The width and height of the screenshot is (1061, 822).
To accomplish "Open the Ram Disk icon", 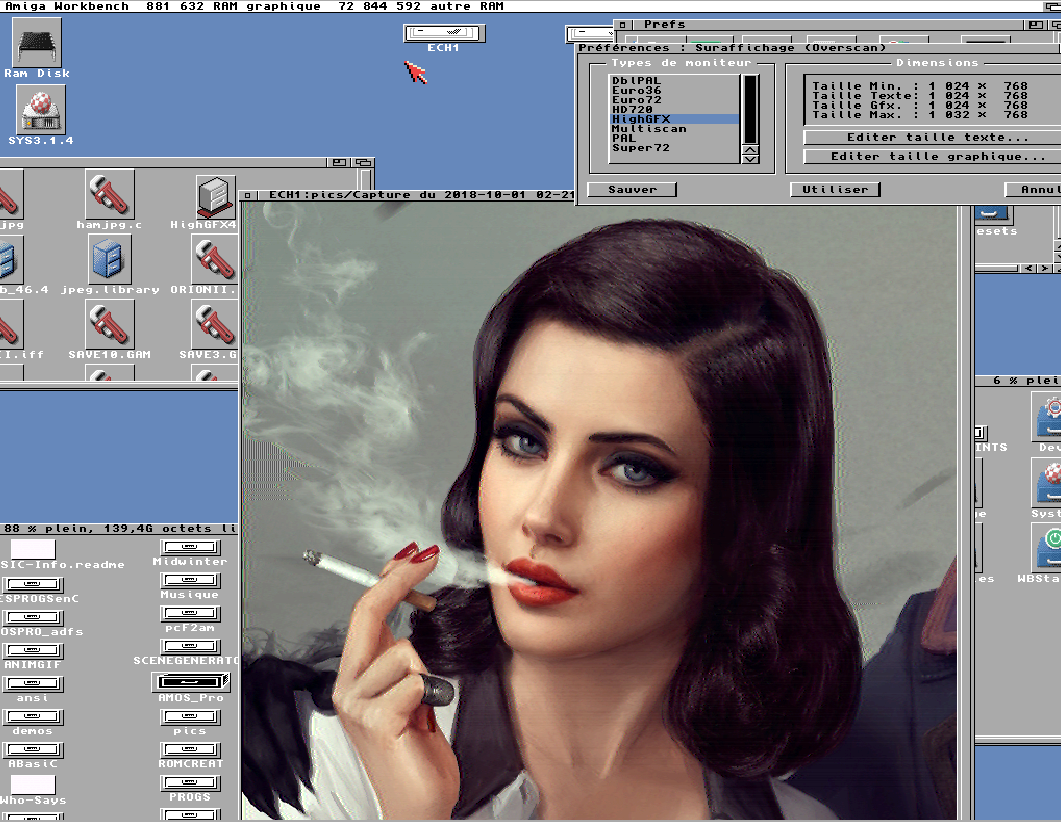I will click(38, 43).
